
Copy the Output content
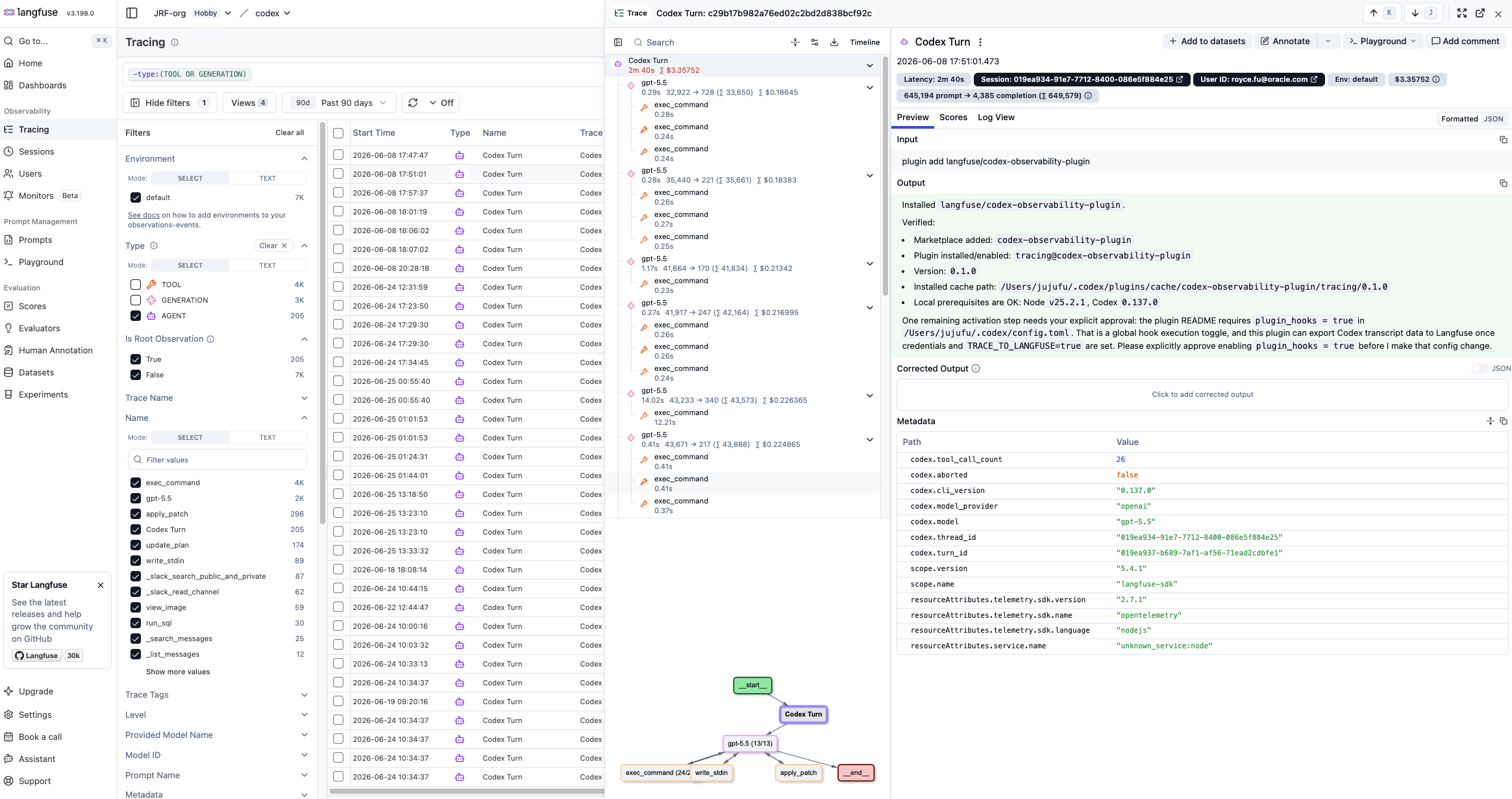[1503, 183]
